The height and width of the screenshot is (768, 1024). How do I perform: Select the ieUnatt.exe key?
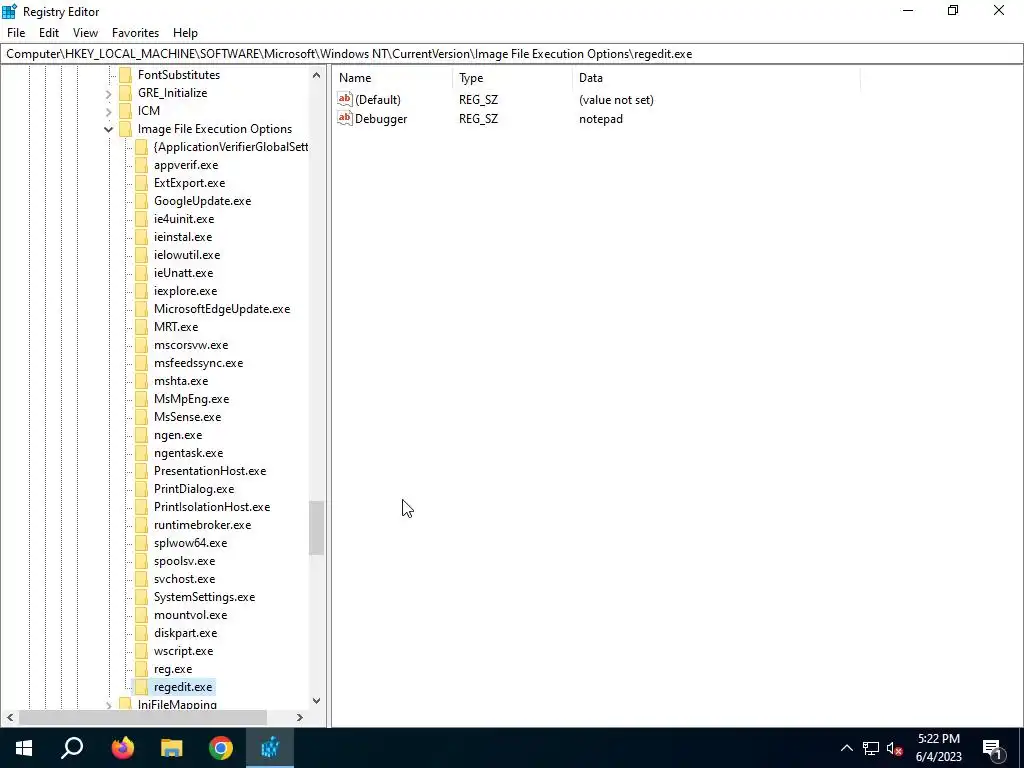point(184,273)
